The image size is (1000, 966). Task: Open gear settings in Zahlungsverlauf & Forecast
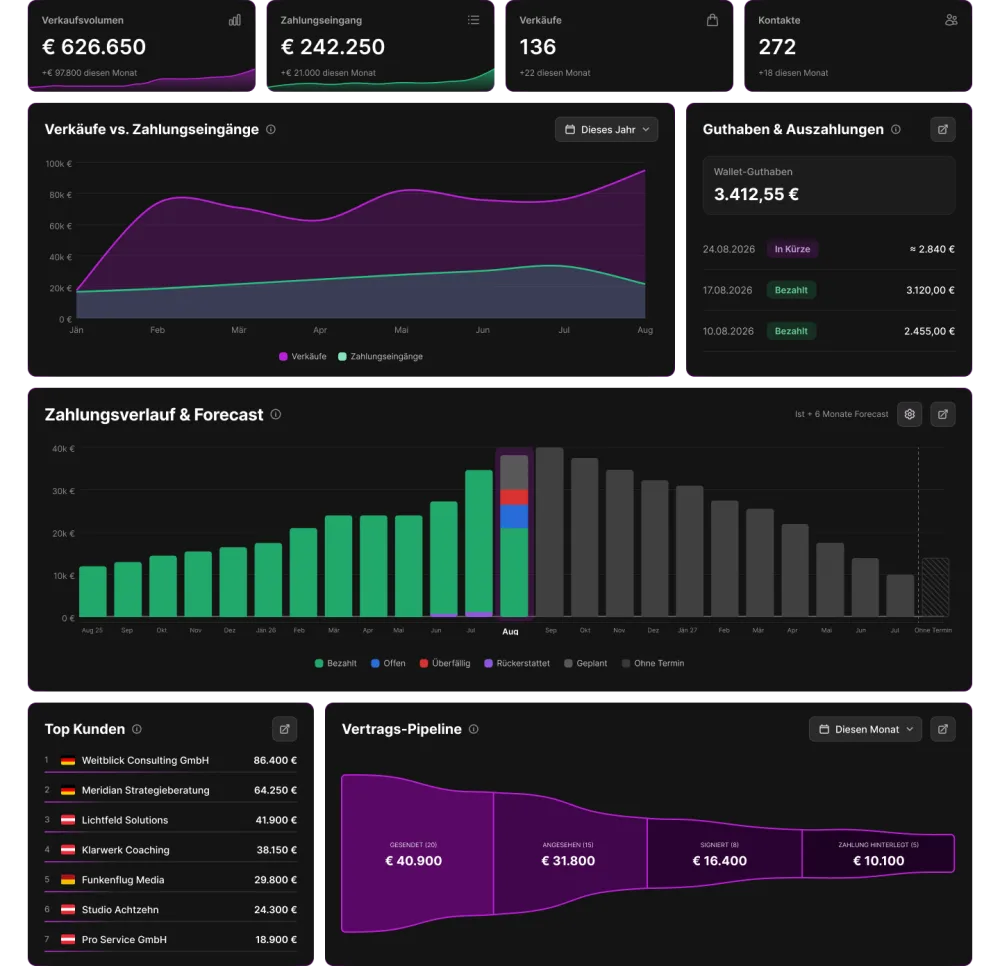(909, 414)
